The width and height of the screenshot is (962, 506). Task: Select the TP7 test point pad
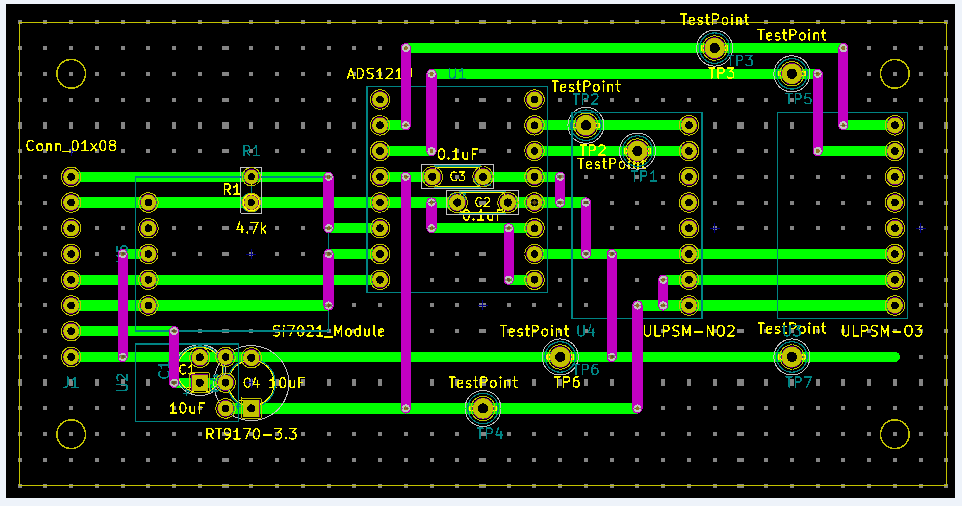[x=791, y=356]
